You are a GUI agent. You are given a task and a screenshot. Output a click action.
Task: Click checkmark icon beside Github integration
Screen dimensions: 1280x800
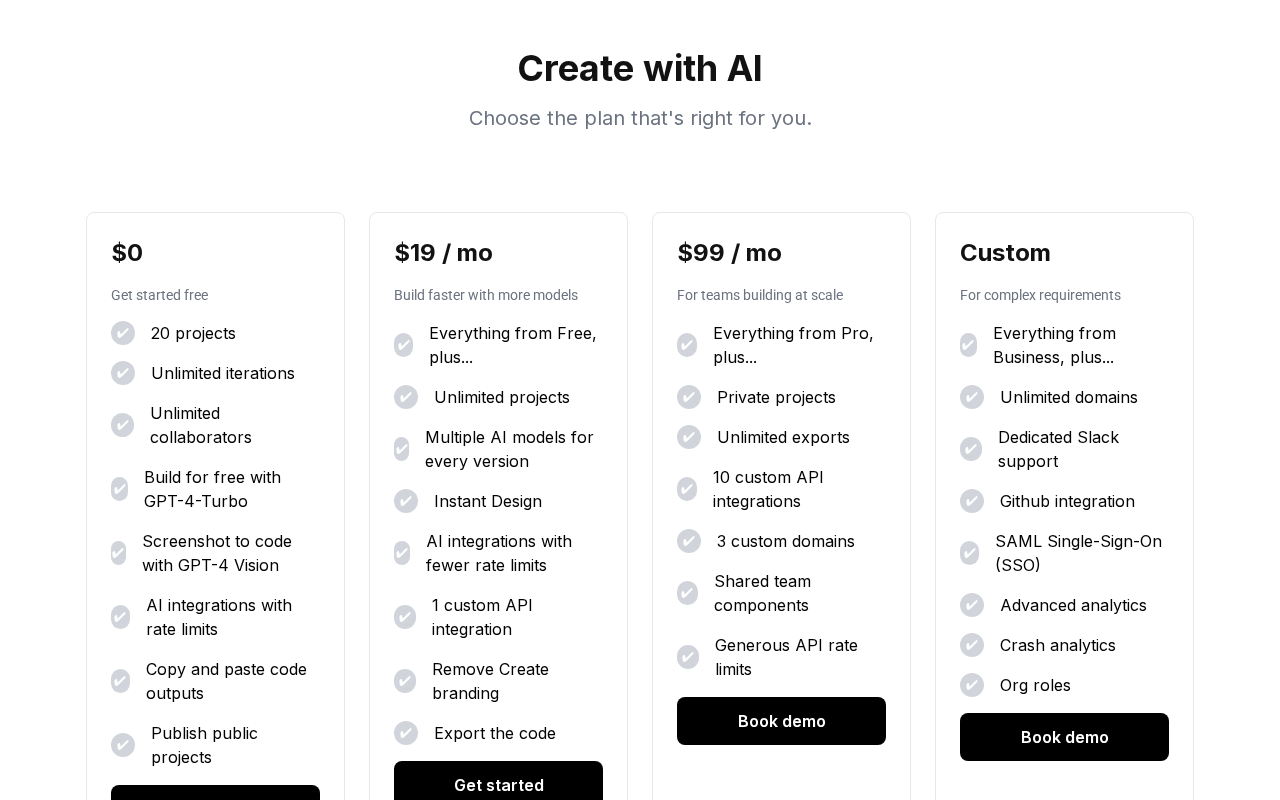[x=972, y=501]
